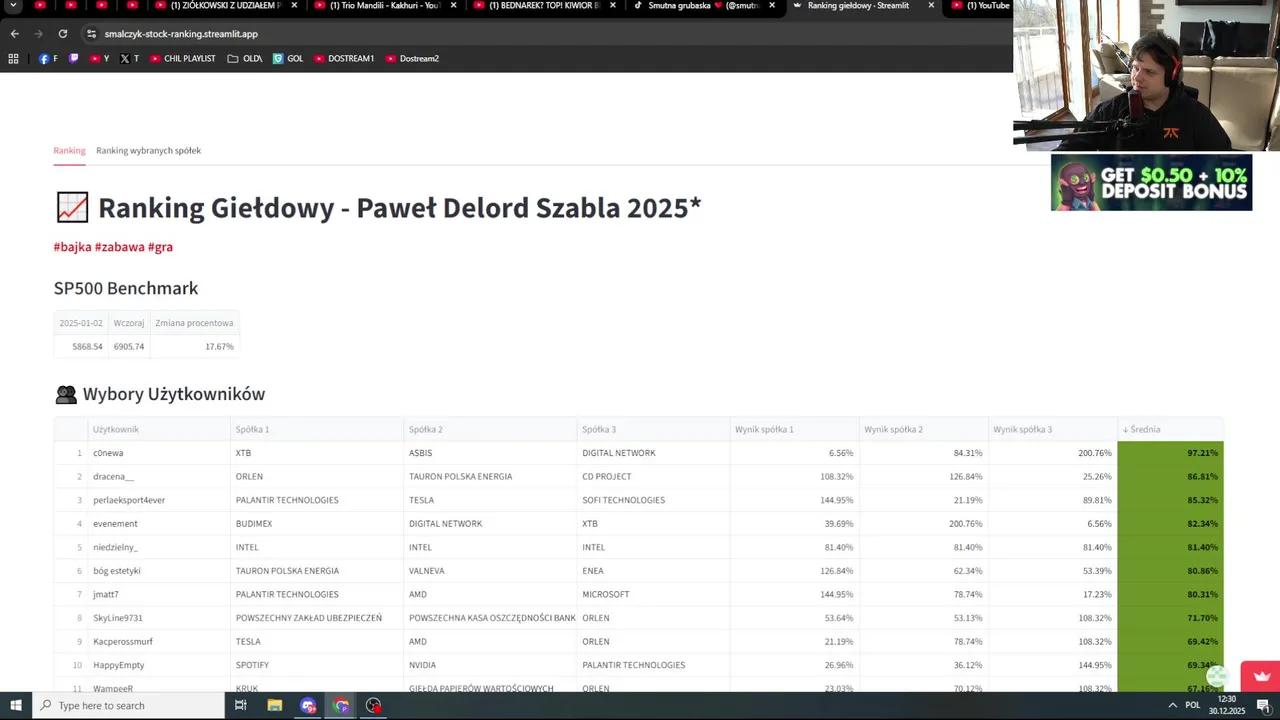The image size is (1280, 720).
Task: Click the POL keyboard language indicator
Action: click(1192, 706)
